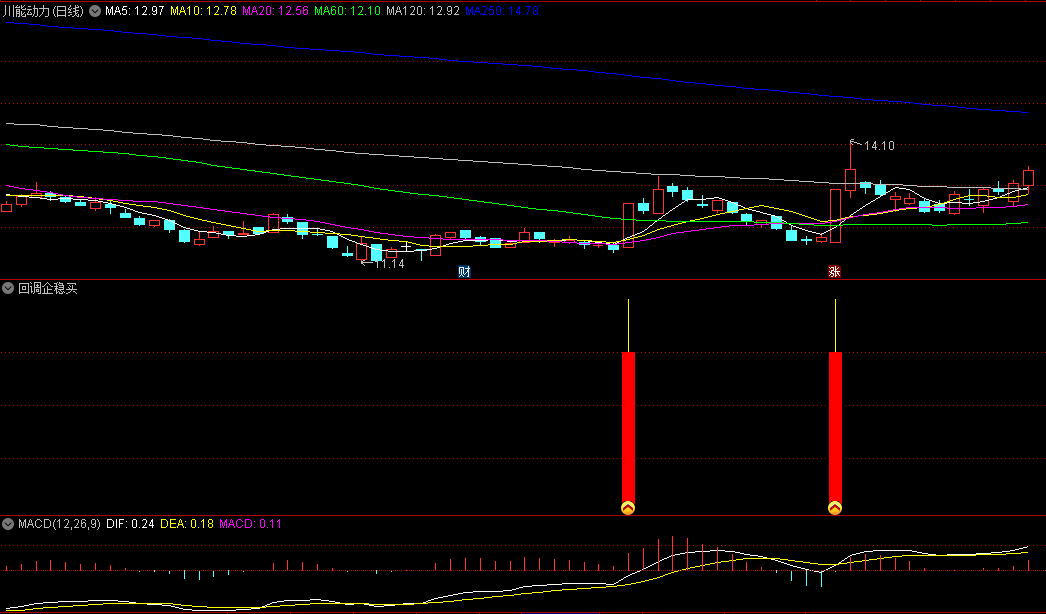Click the MA10: 12.78 label
The image size is (1046, 614).
tap(203, 11)
